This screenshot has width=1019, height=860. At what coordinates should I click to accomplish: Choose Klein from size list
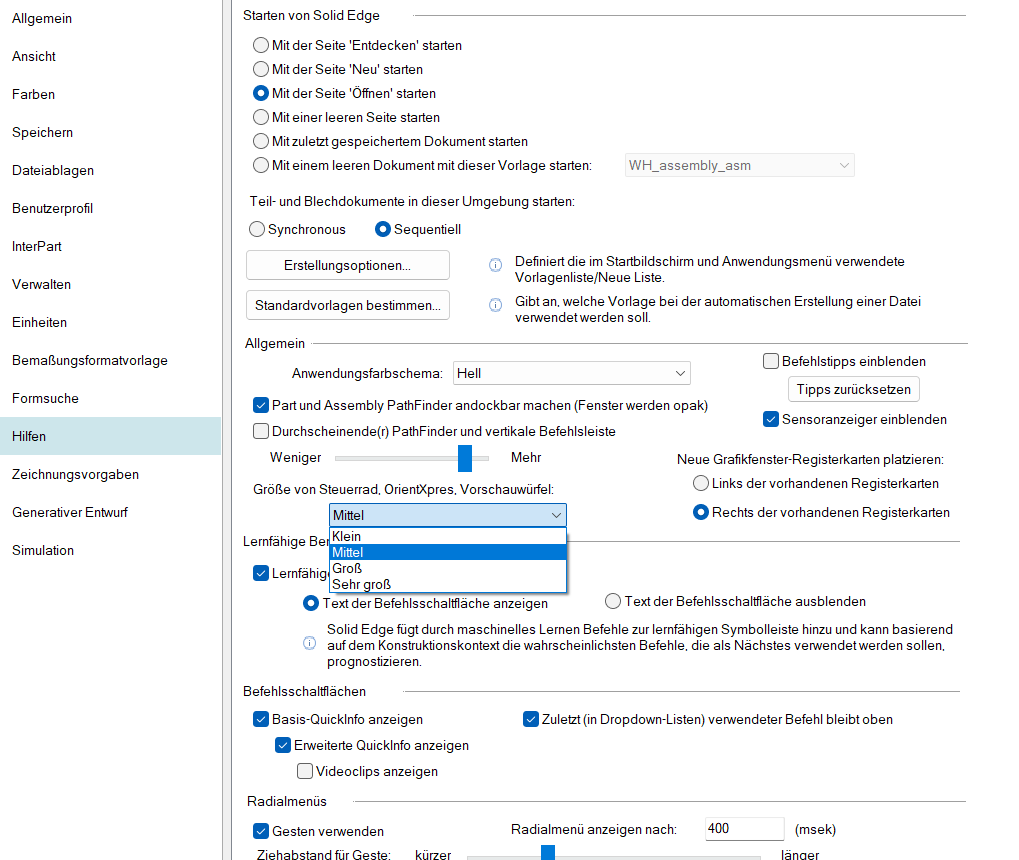point(448,536)
